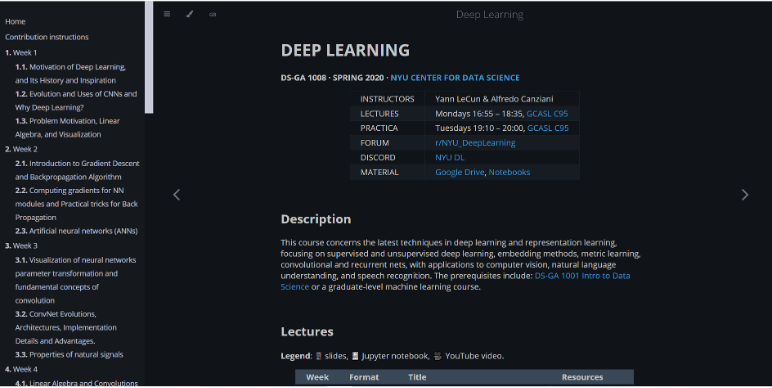Viewport: 772px width, 388px height.
Task: Click the Format column header
Action: tap(364, 377)
